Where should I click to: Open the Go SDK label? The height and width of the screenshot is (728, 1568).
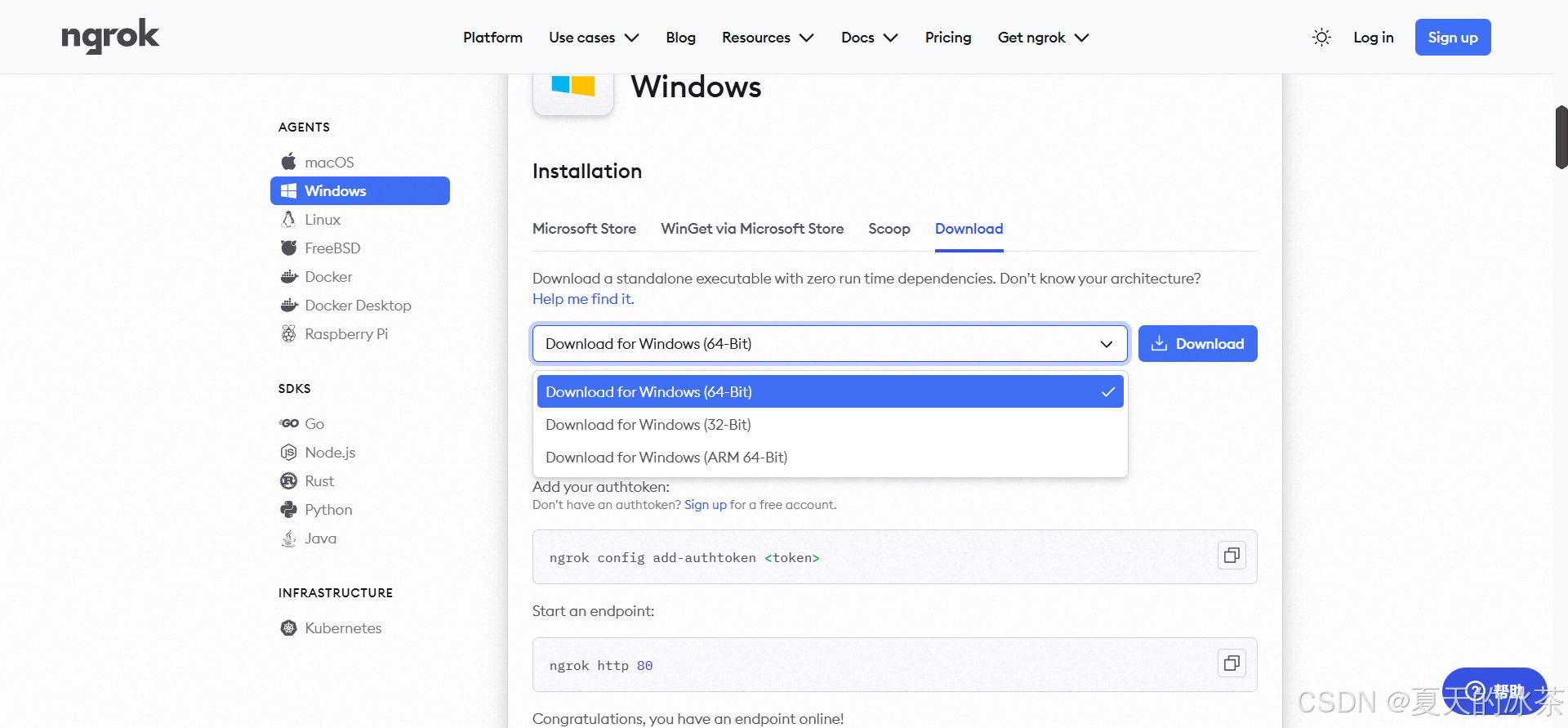[314, 423]
